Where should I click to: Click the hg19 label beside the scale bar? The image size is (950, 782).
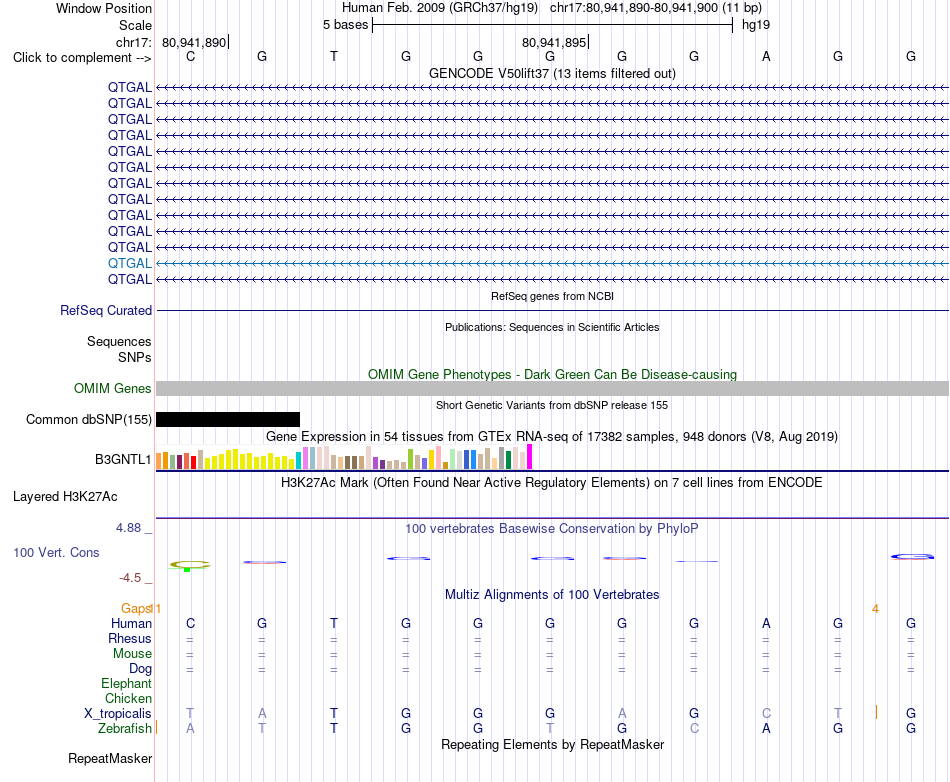pyautogui.click(x=756, y=25)
